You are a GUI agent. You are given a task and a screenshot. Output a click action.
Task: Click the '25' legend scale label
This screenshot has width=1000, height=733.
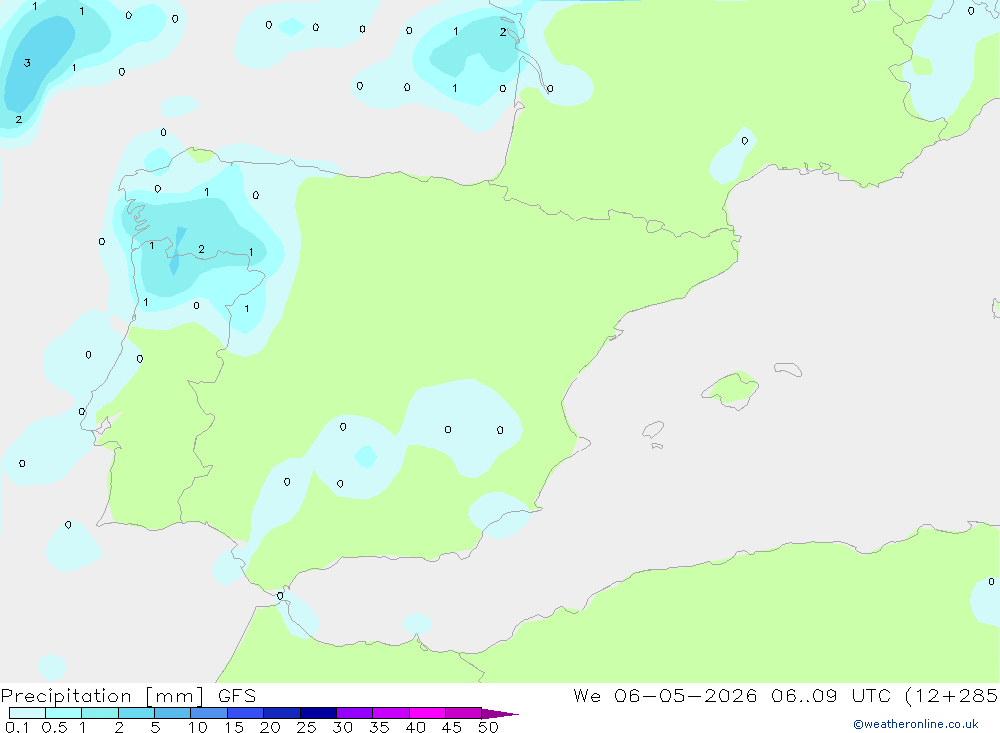tap(307, 727)
